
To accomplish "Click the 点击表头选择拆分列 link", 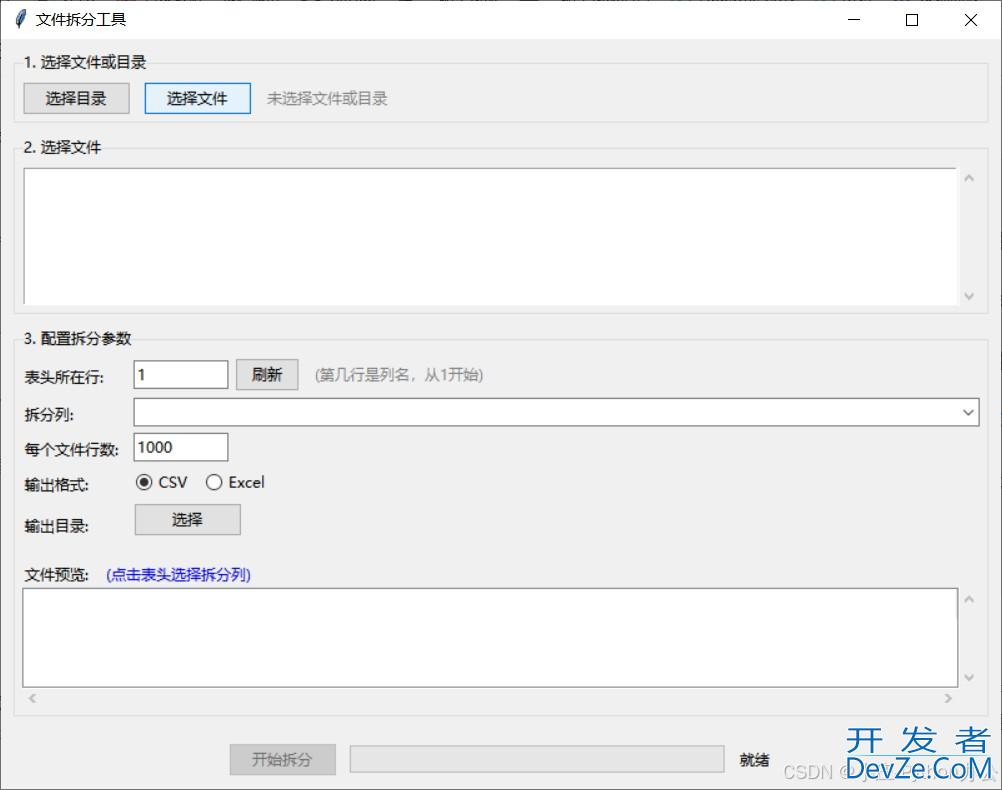I will coord(178,575).
